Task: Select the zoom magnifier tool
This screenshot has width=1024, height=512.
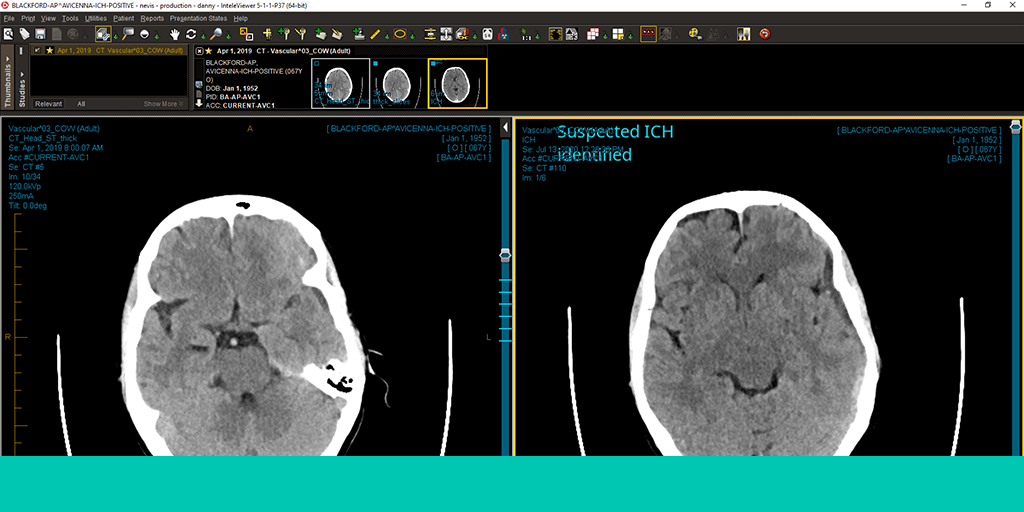Action: pos(216,34)
